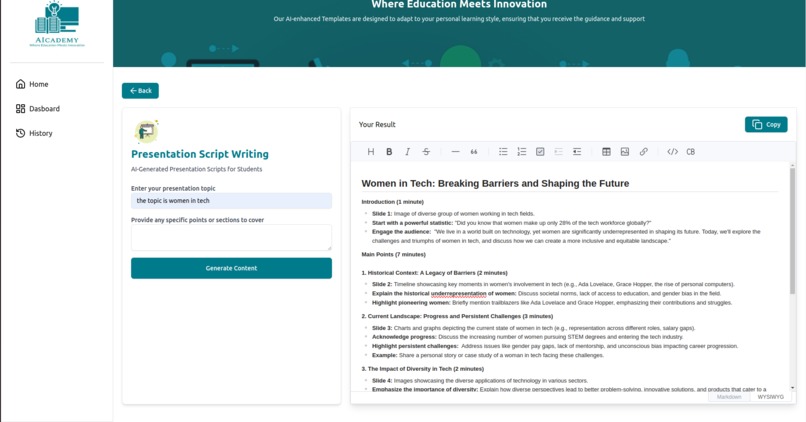The height and width of the screenshot is (422, 806).
Task: Insert a horizontal line
Action: 455,152
